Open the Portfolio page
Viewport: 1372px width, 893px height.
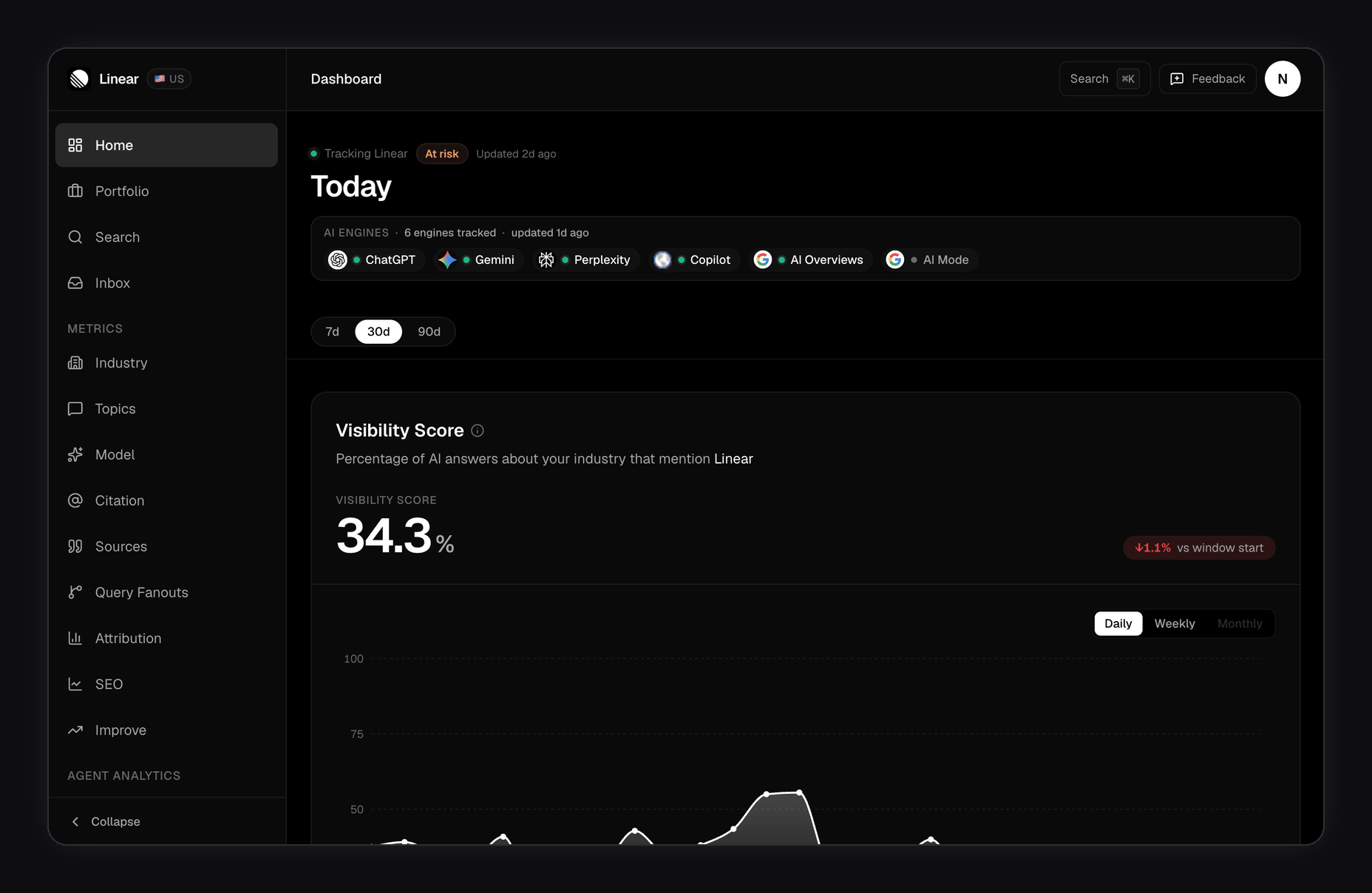[166, 191]
